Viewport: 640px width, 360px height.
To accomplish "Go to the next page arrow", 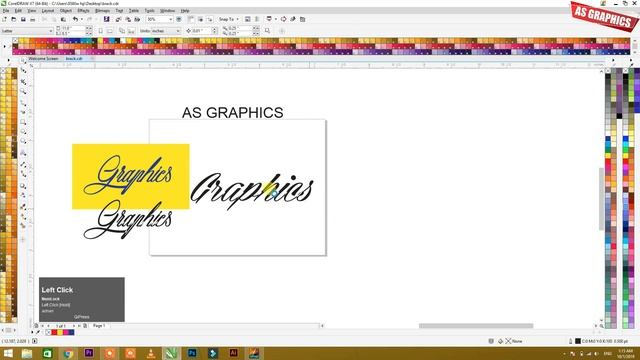I will point(73,326).
